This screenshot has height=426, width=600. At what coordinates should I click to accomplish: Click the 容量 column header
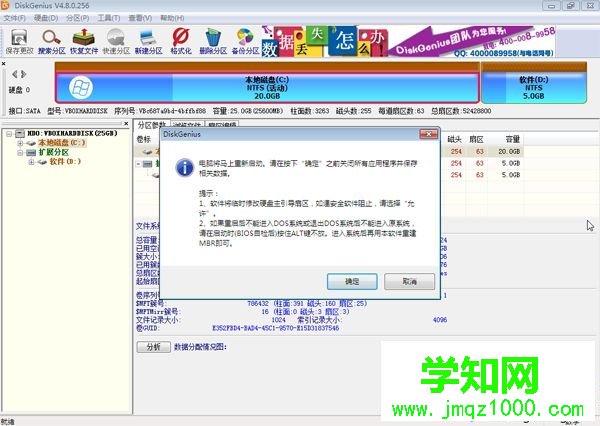[512, 139]
